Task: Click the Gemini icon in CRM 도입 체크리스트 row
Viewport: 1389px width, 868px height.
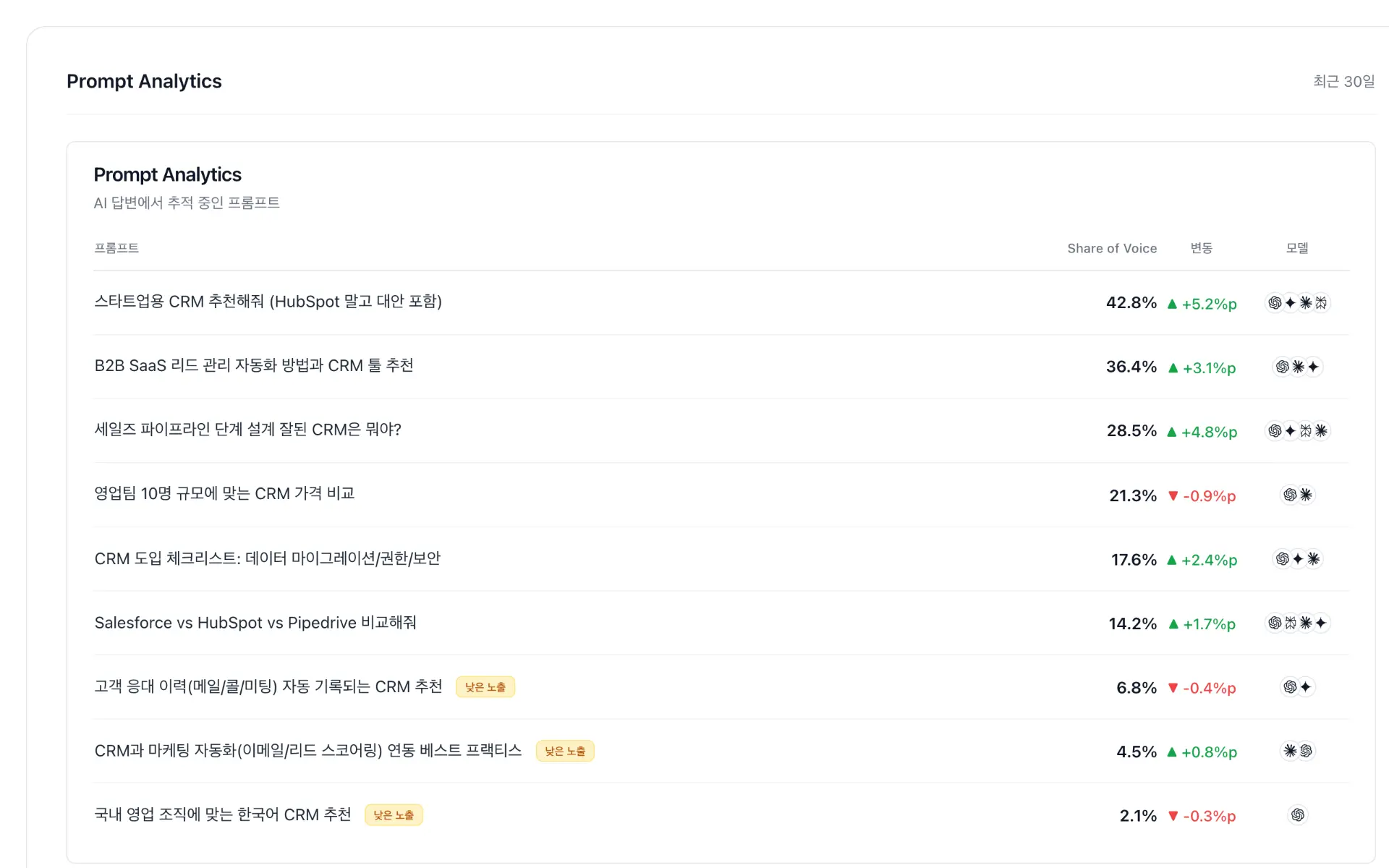Action: pyautogui.click(x=1298, y=559)
